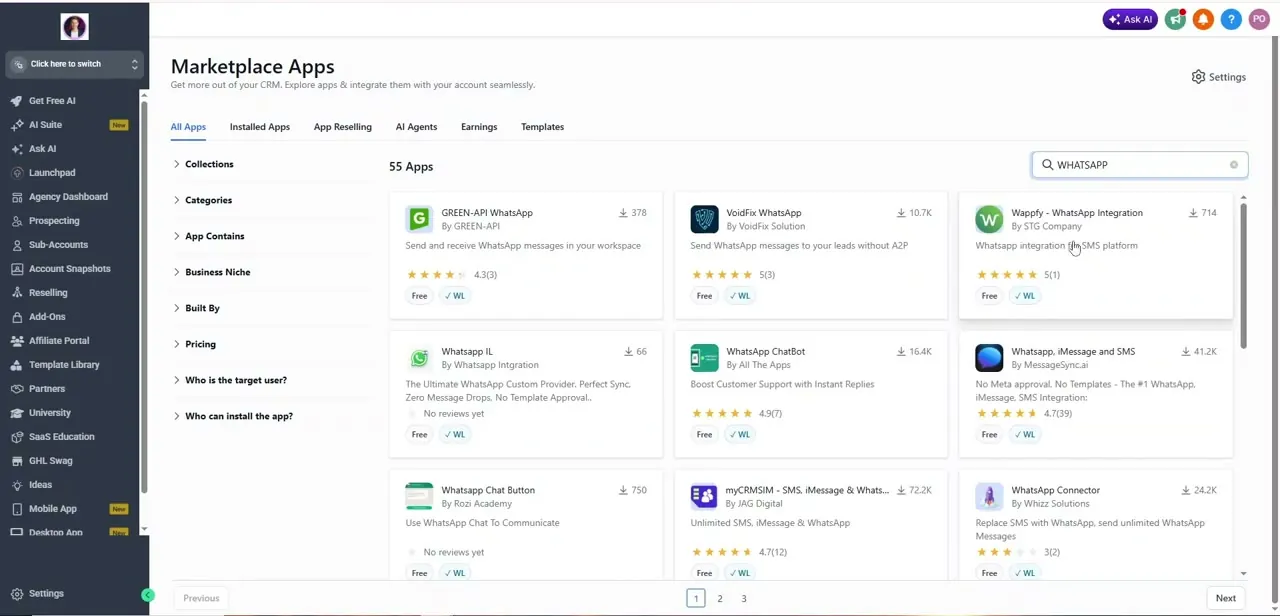Expand the Collections filter

[204, 164]
